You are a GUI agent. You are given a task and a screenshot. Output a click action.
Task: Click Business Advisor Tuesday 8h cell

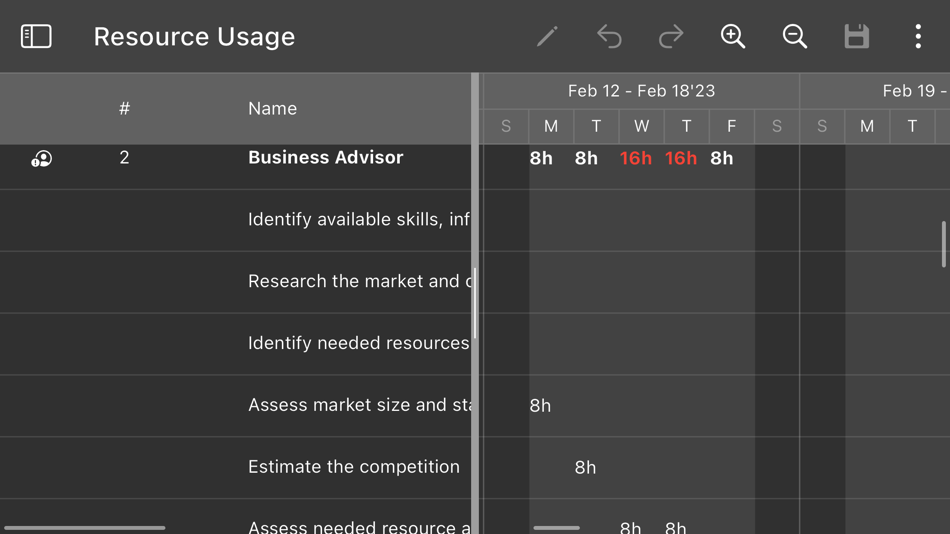click(586, 158)
